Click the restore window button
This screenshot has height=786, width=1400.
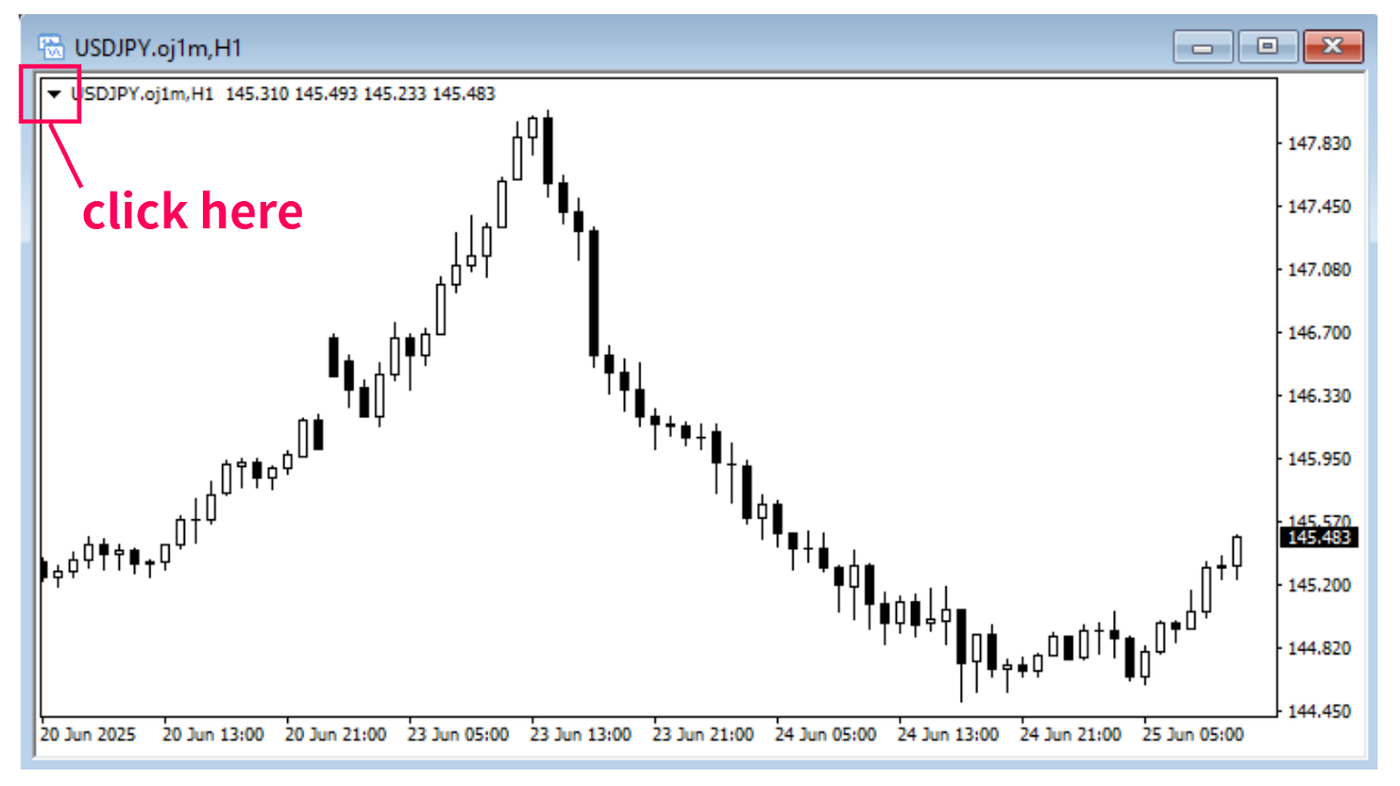(x=1268, y=46)
